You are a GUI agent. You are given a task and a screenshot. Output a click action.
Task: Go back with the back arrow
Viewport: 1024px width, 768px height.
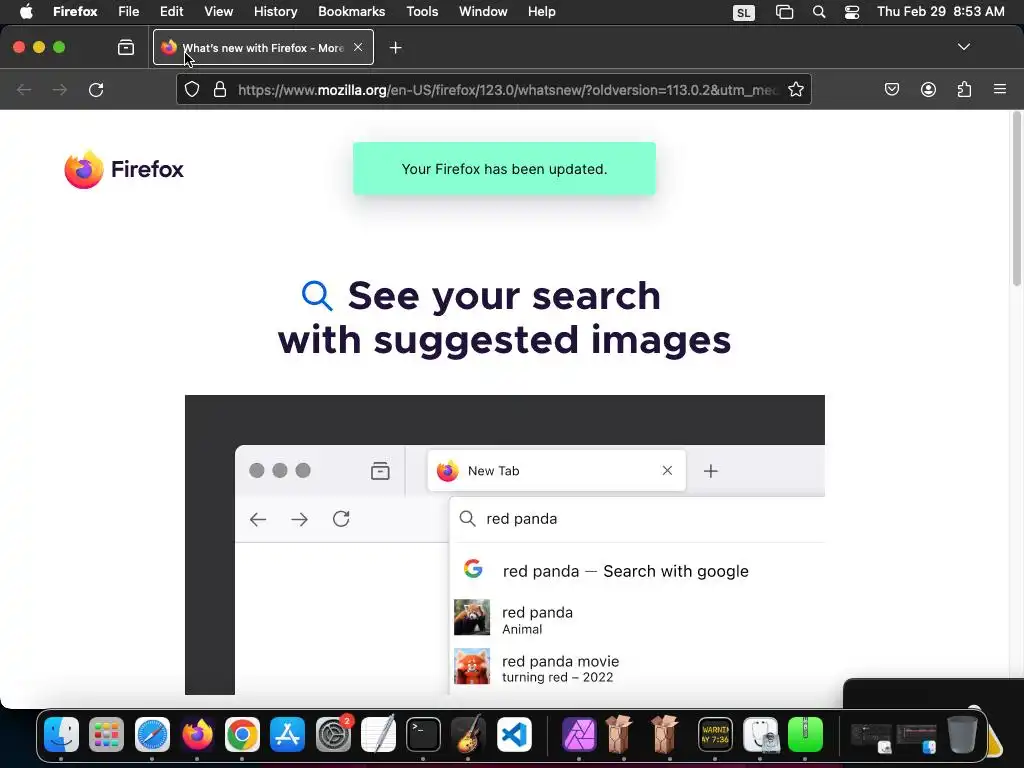pyautogui.click(x=24, y=89)
